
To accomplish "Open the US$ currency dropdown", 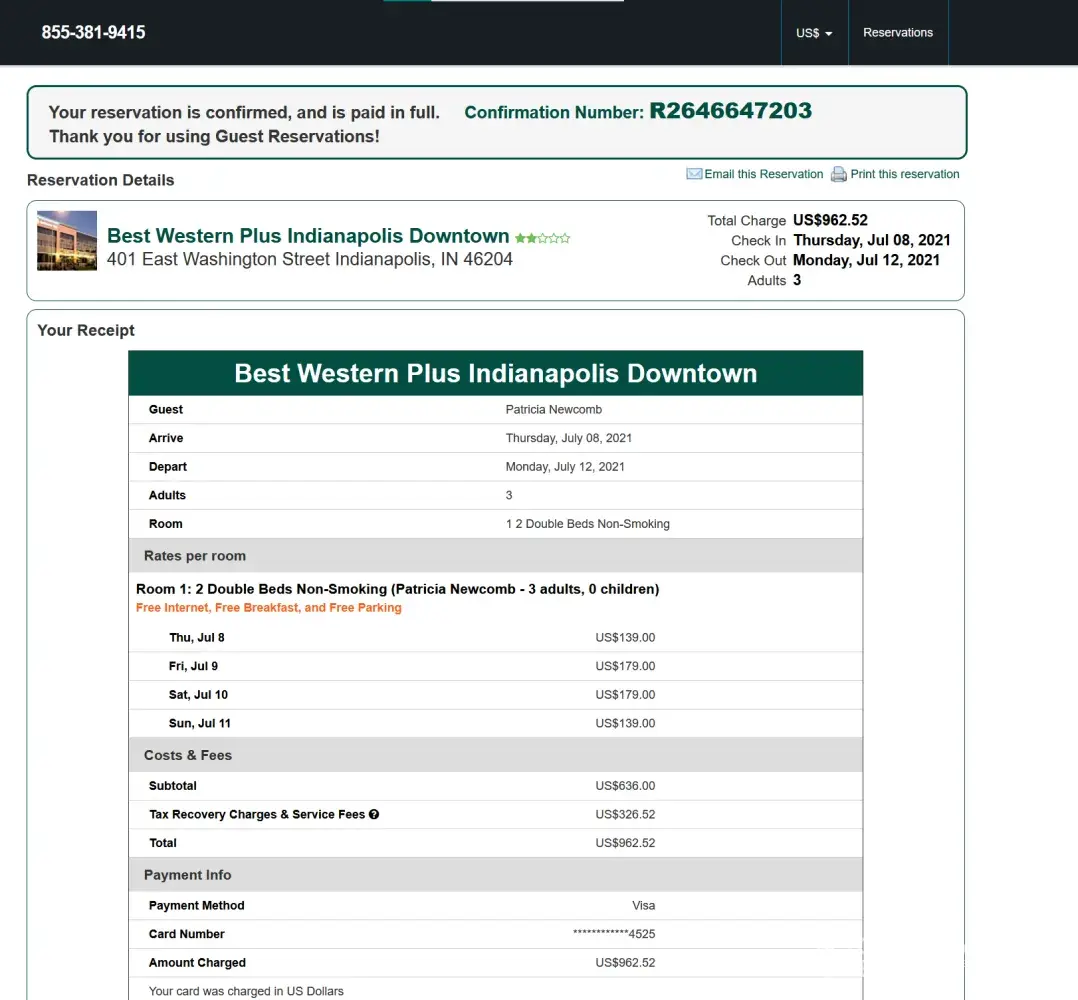I will [814, 33].
